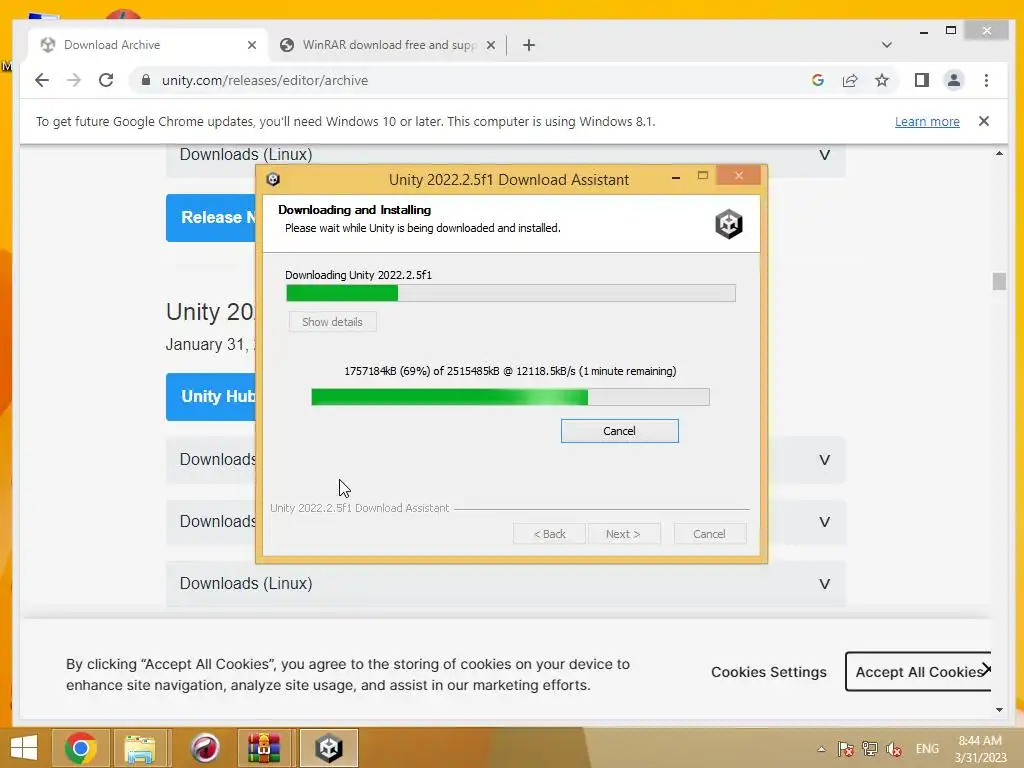Screen dimensions: 1024x768
Task: Open the Chrome profile avatar
Action: (x=953, y=80)
